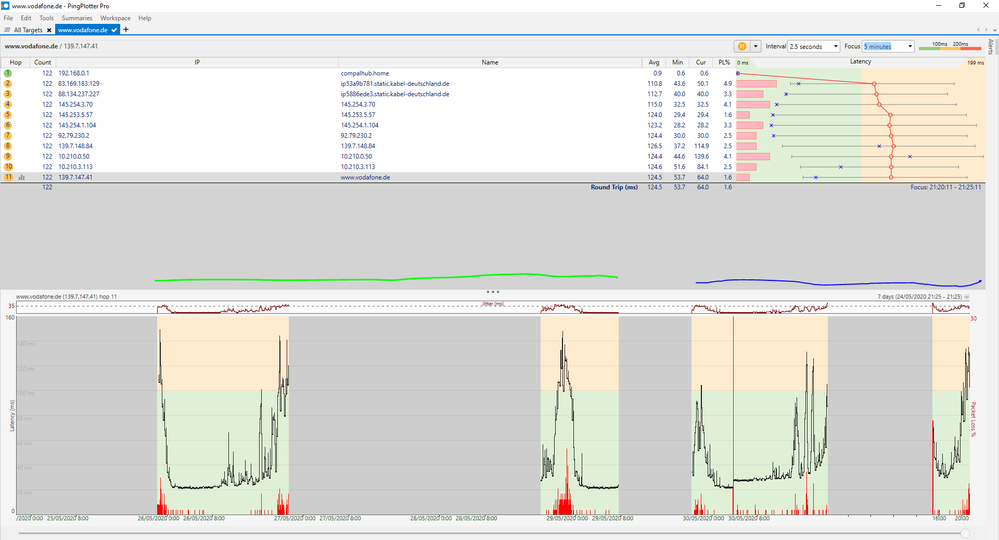The image size is (999, 540).
Task: Click the hop 3 circle icon
Action: [x=8, y=94]
